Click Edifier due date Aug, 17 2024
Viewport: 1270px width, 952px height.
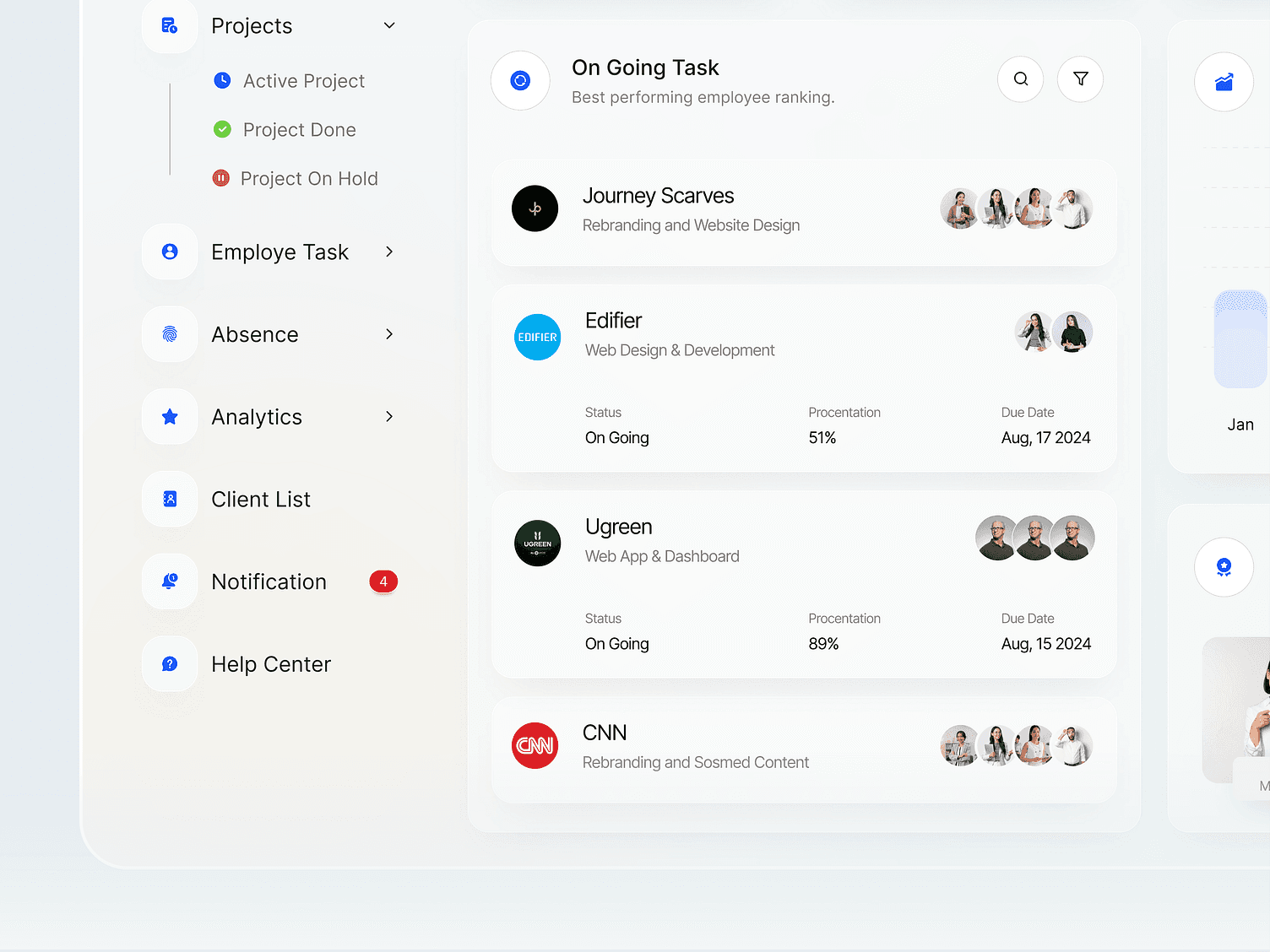[1046, 438]
